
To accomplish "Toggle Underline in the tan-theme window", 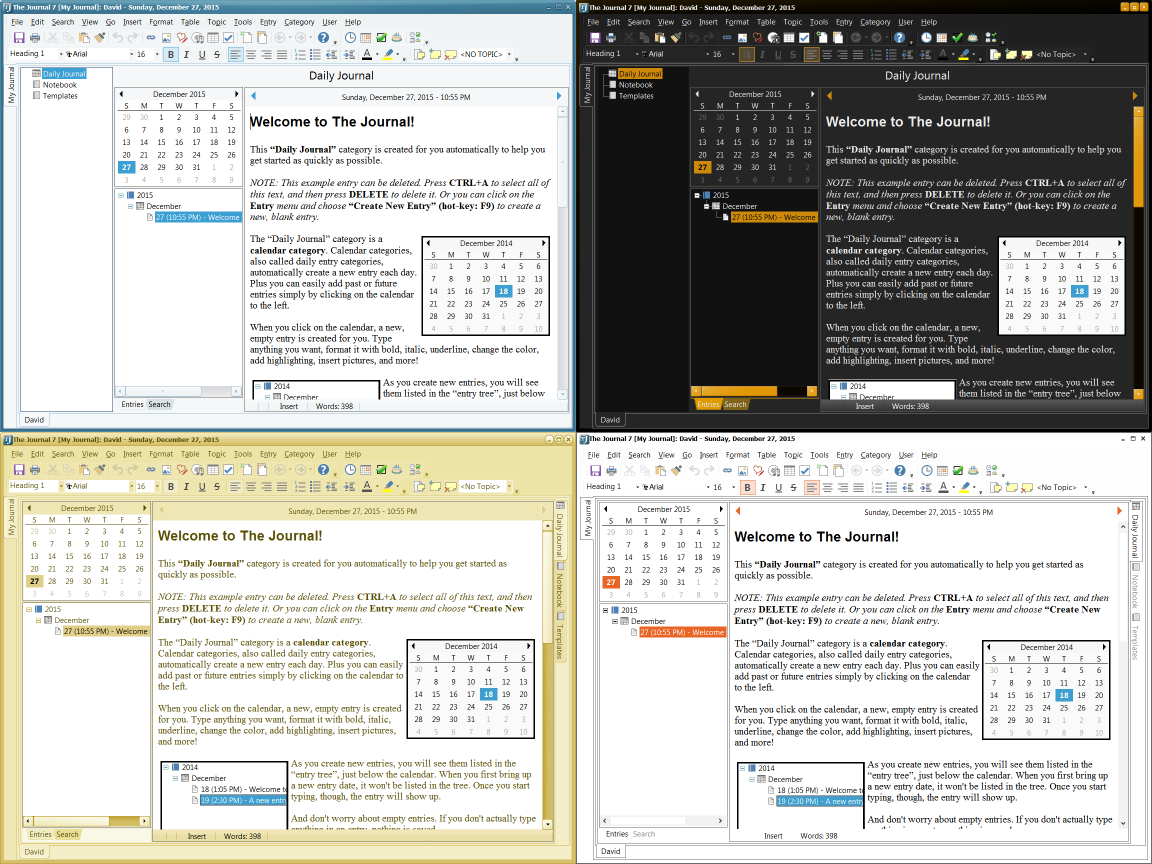I will 202,486.
